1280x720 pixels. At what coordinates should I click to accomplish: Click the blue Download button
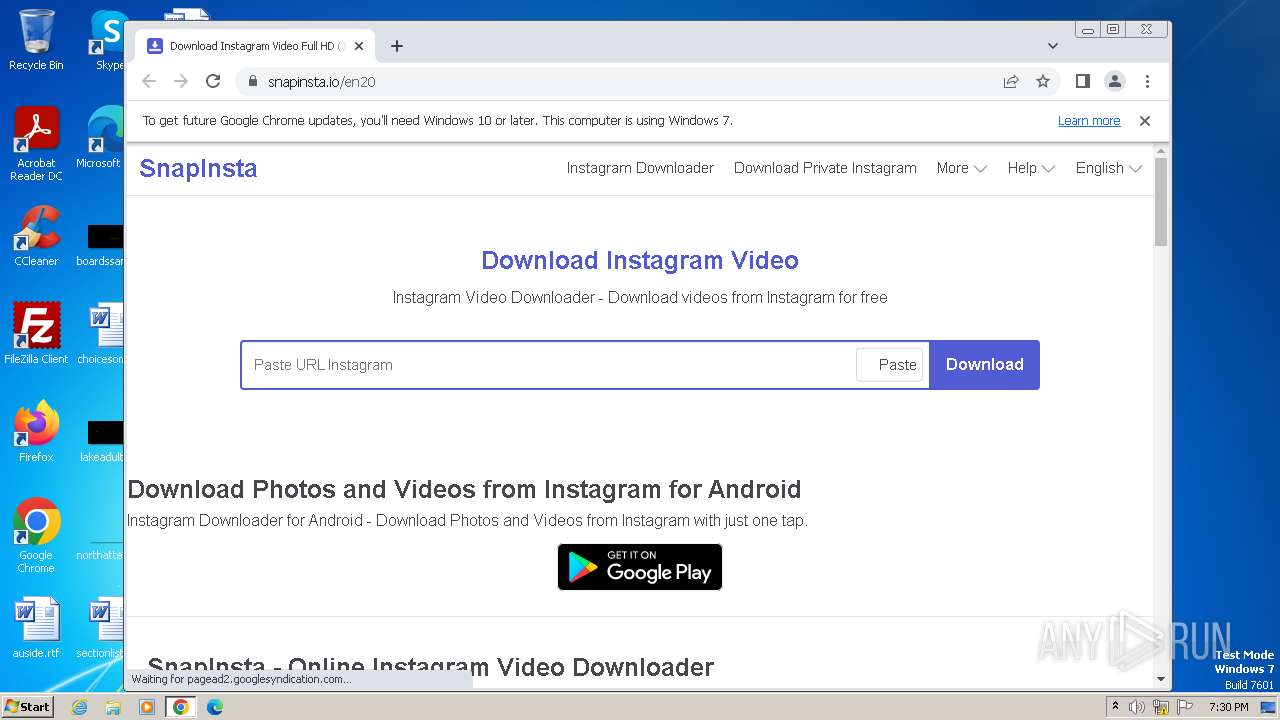984,365
